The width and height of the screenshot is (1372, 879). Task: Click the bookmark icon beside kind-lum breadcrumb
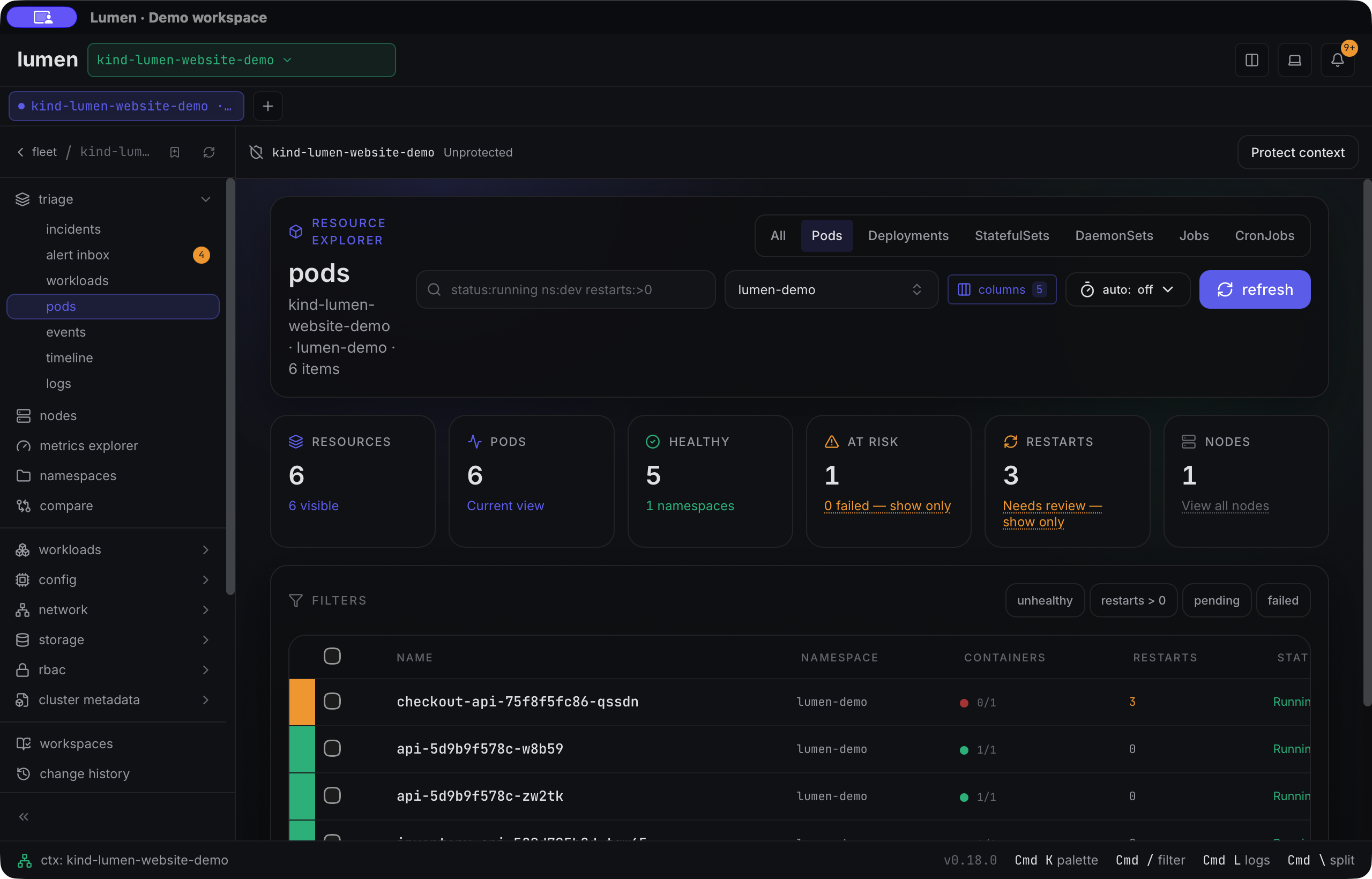[x=175, y=152]
